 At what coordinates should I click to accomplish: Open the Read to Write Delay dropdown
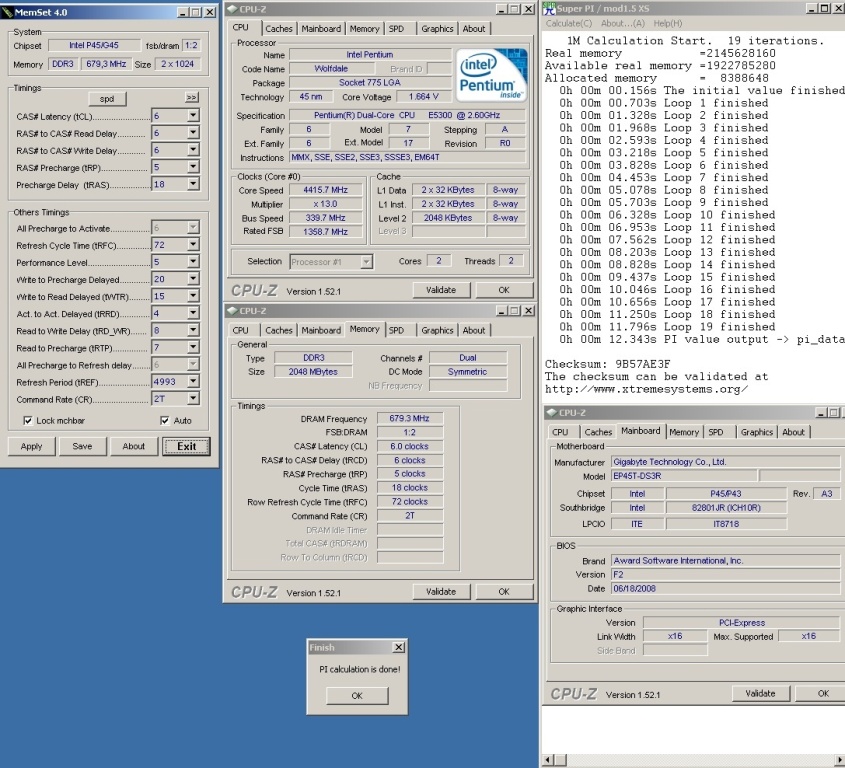[193, 330]
